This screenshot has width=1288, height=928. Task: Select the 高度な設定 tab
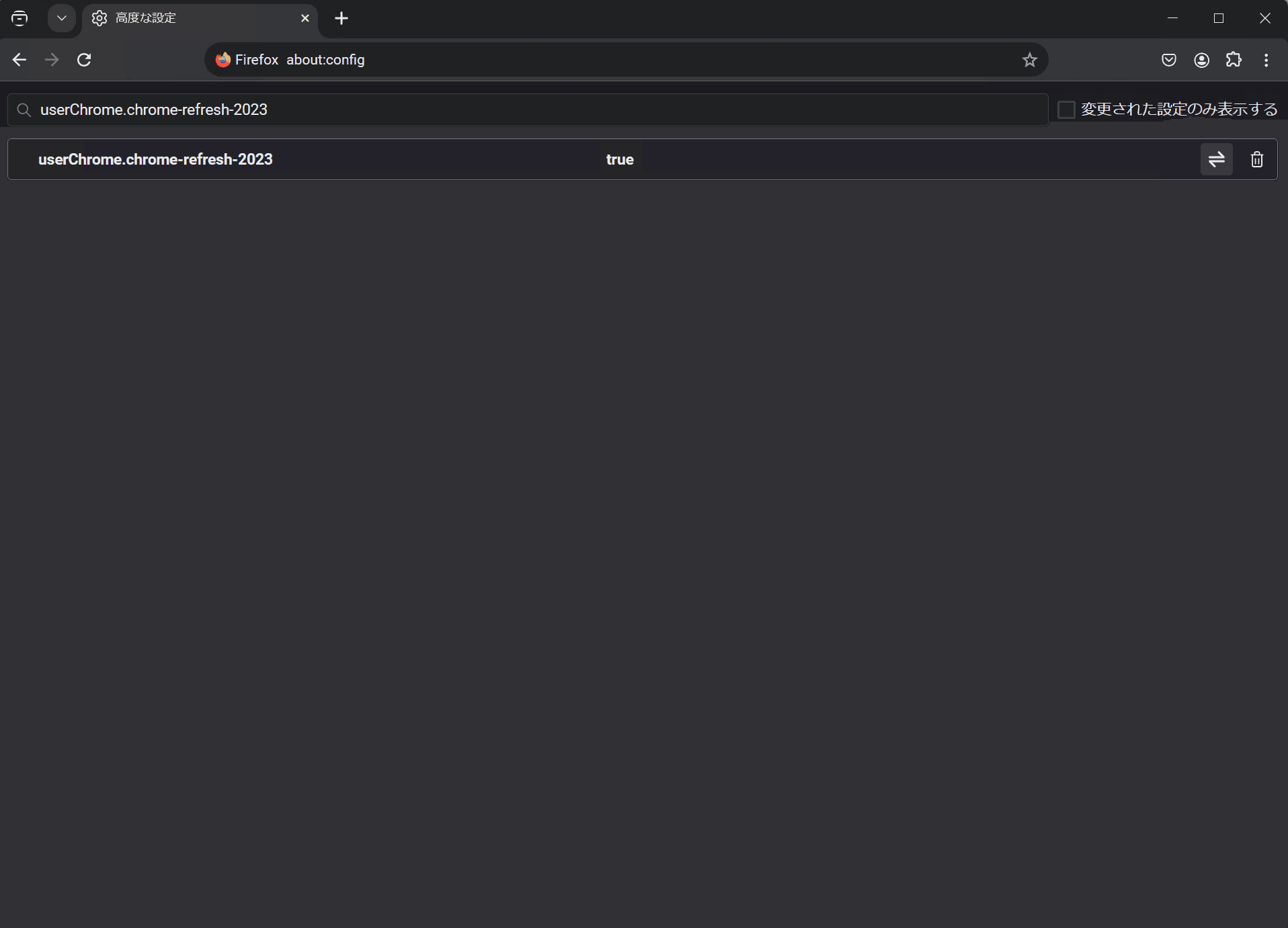pos(200,18)
